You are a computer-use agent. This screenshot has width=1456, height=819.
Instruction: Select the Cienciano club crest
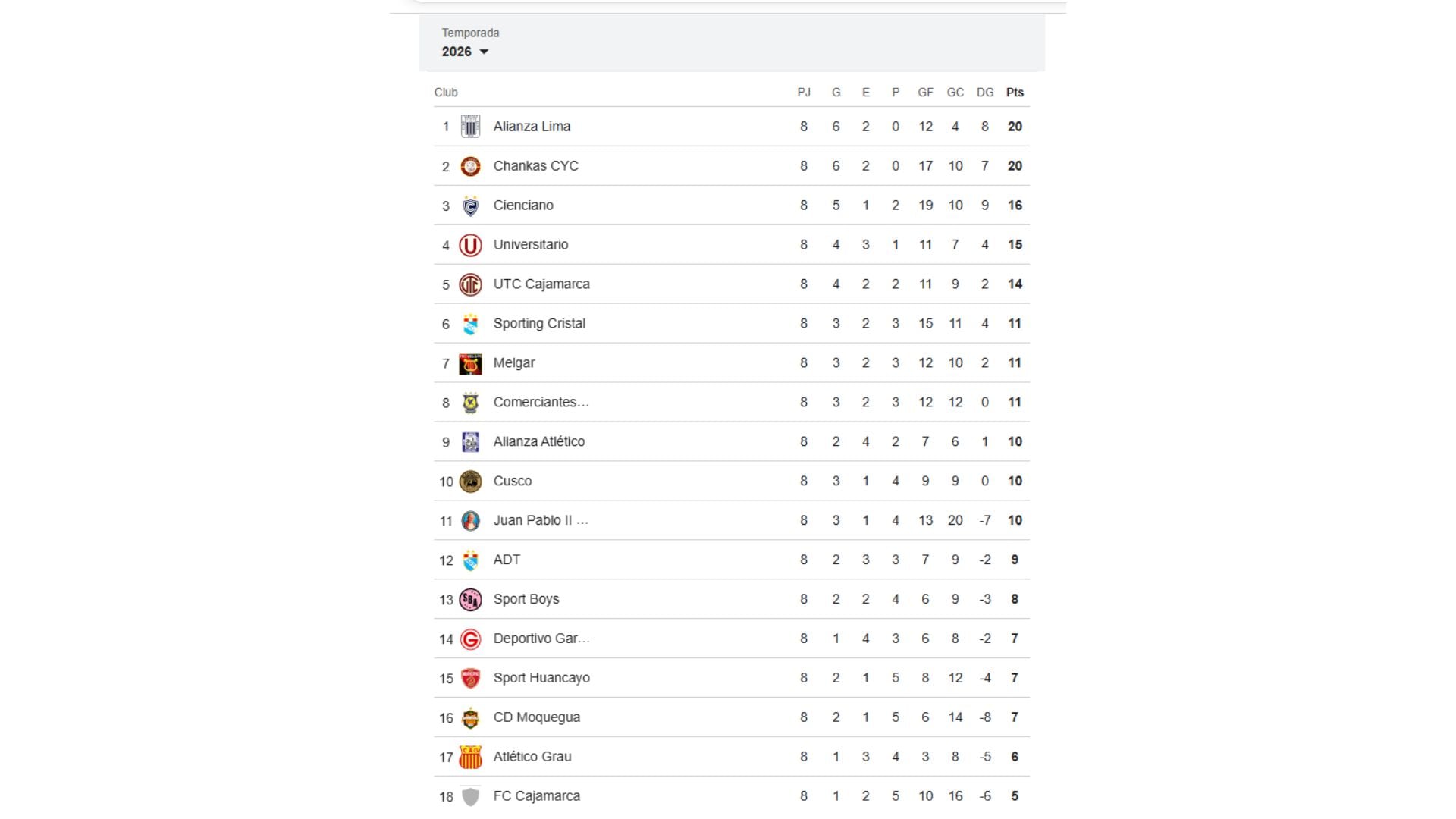(471, 205)
